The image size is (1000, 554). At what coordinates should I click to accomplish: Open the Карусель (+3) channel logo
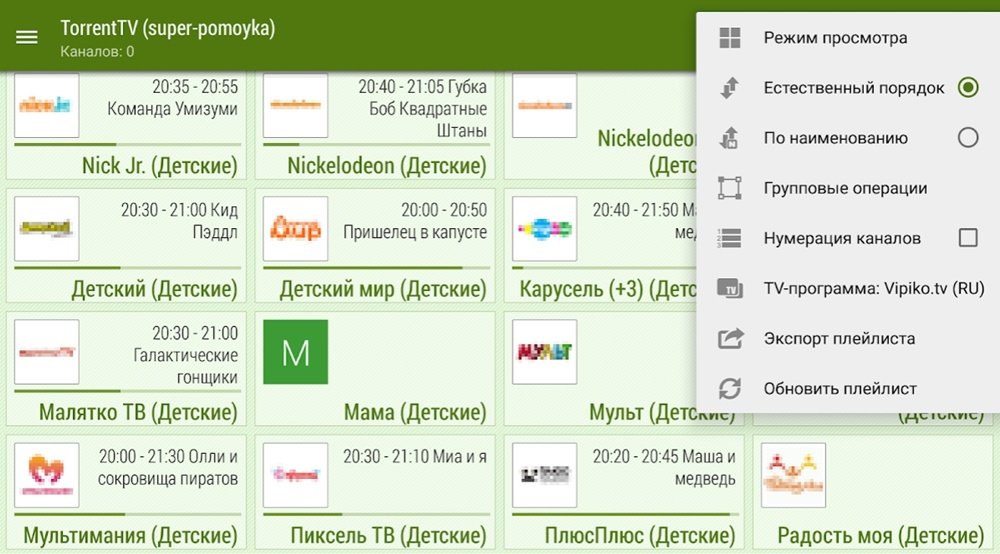coord(544,228)
